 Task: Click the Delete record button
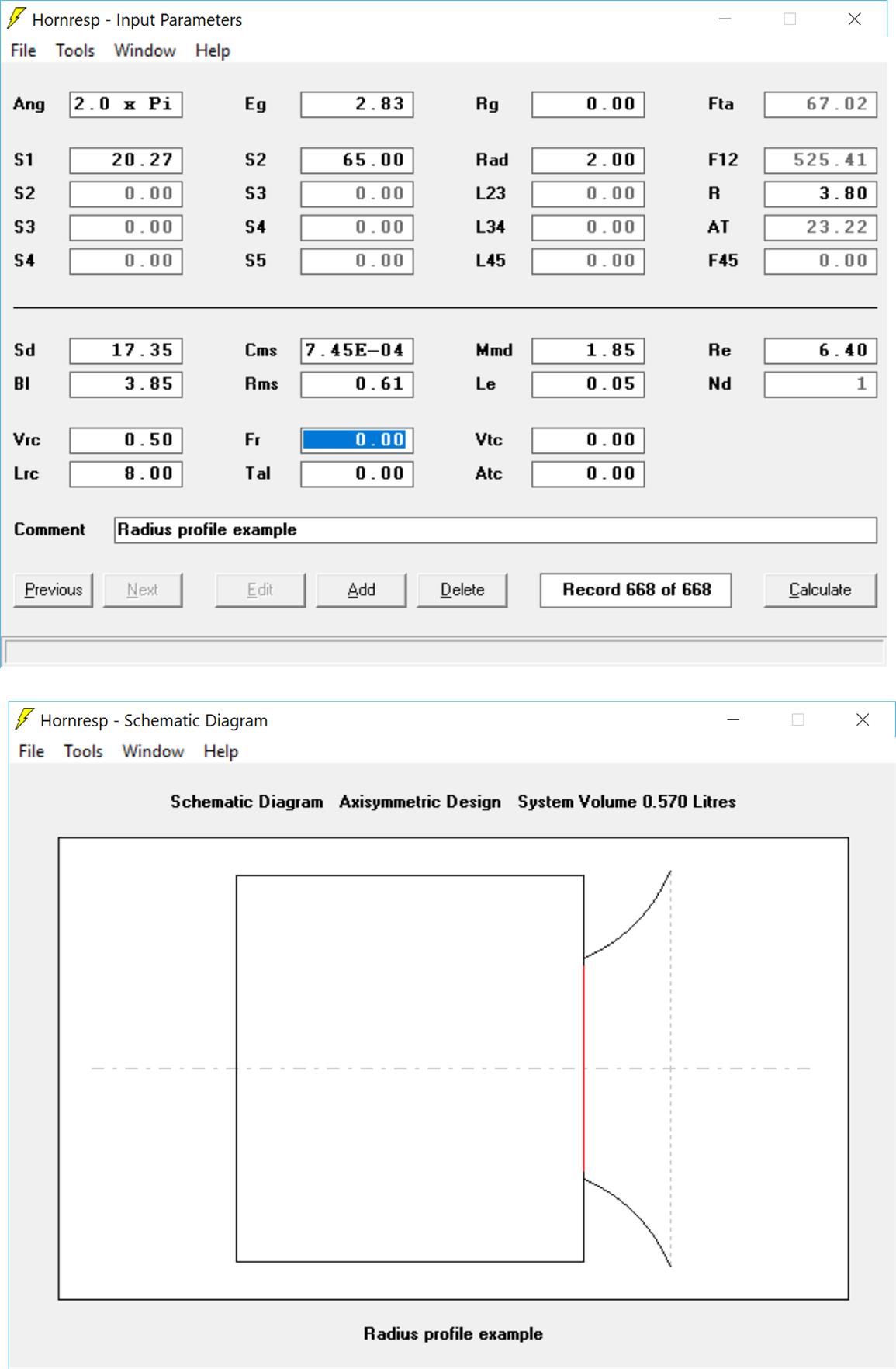[462, 590]
